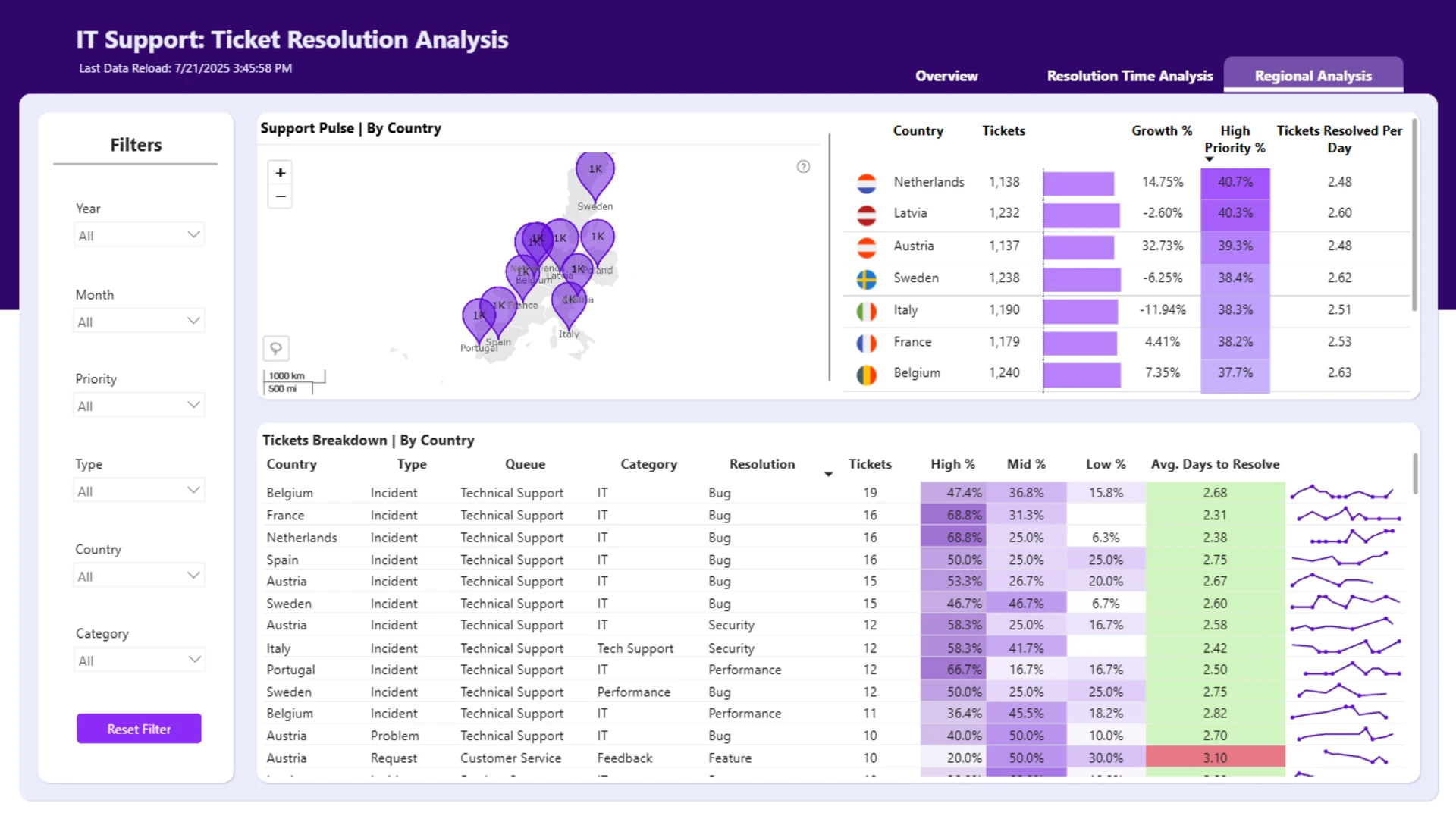Click the Reset Filter button
The width and height of the screenshot is (1456, 819).
pos(139,729)
